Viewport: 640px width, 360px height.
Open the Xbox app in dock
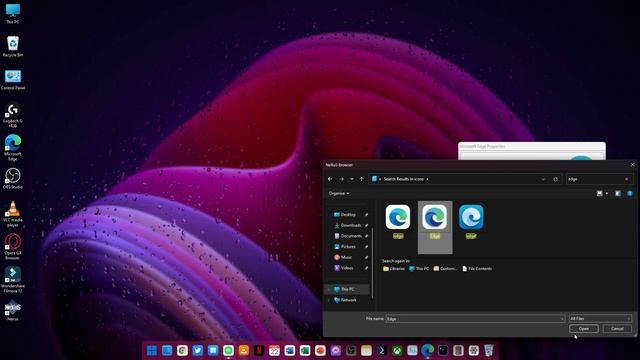coord(397,350)
